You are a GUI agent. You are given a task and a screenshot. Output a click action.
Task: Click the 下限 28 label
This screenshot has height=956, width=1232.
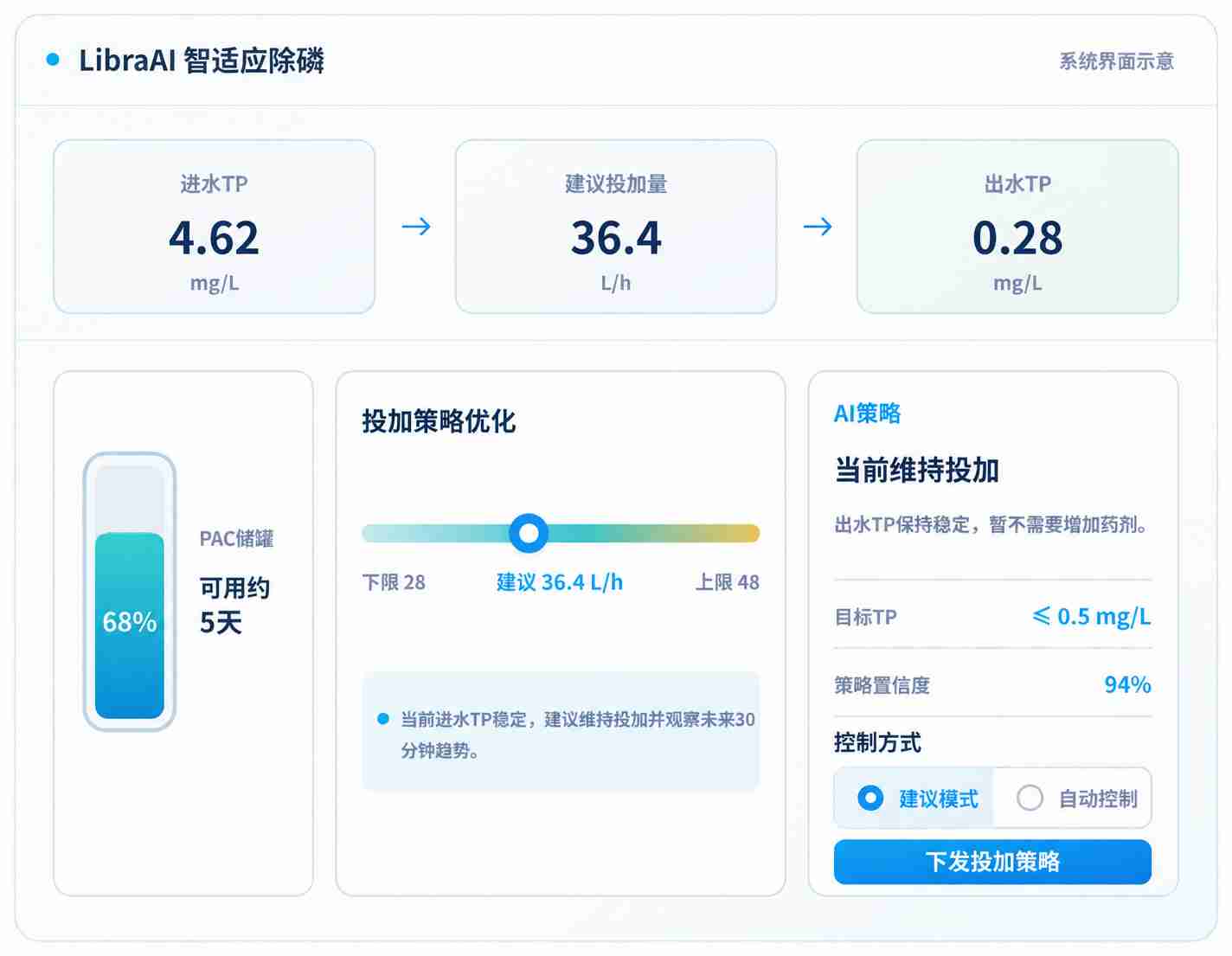pos(394,582)
